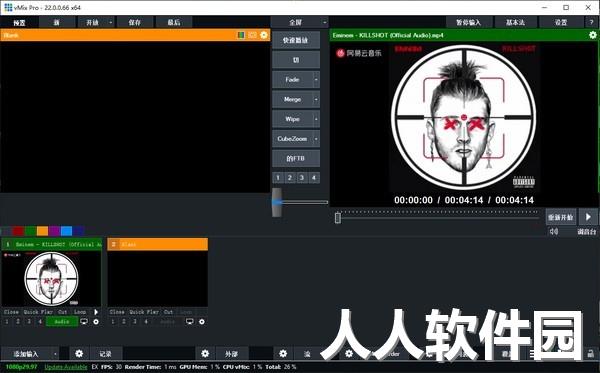Screen dimensions: 600x373
Task: Open 调音台 audio mixer
Action: coord(587,231)
